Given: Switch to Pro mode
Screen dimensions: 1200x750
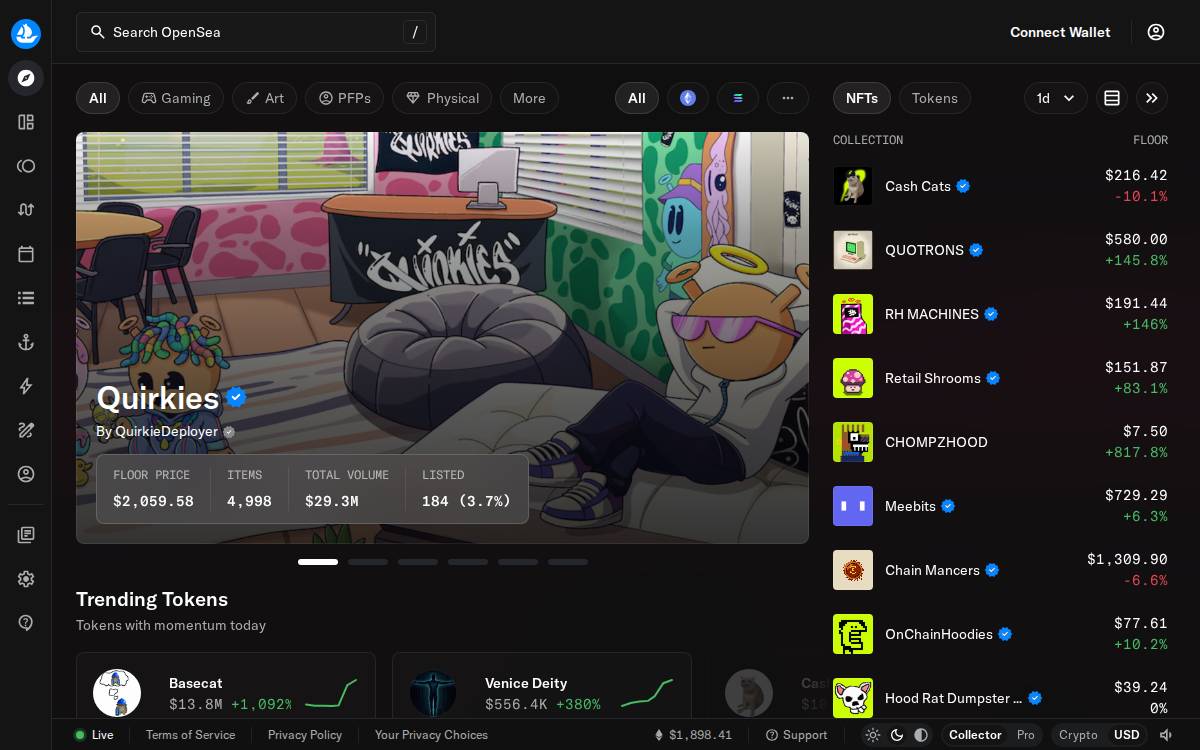Looking at the screenshot, I should click(1026, 735).
